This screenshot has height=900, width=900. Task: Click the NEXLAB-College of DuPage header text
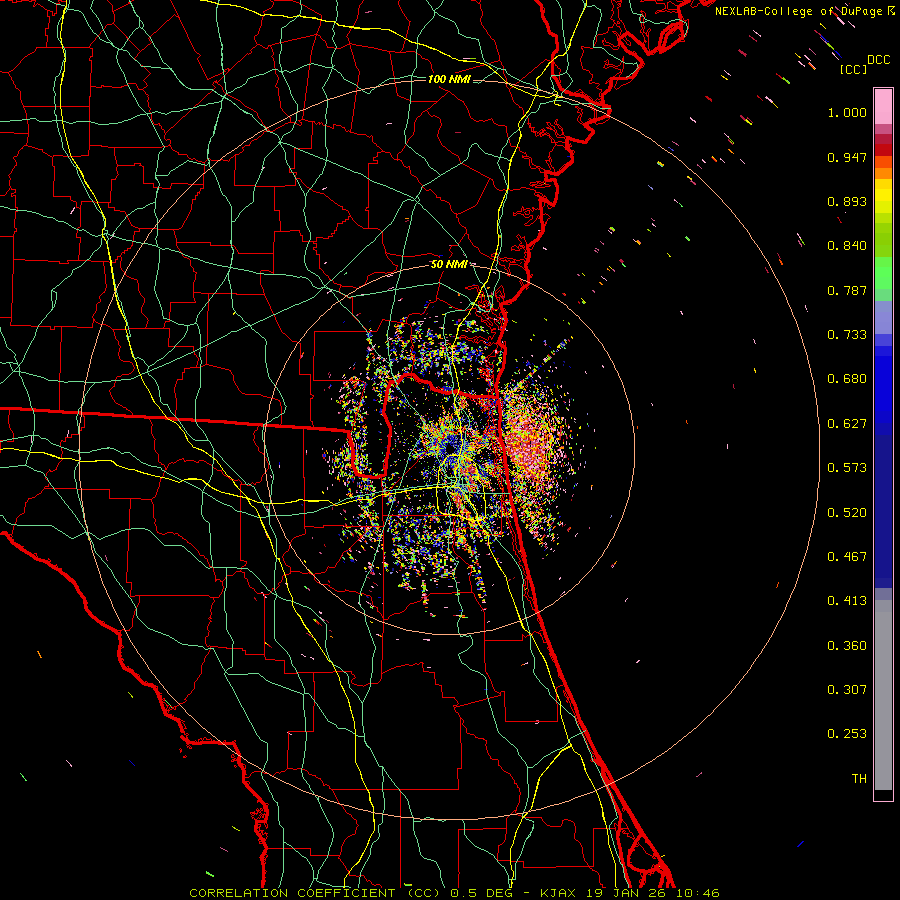[800, 11]
